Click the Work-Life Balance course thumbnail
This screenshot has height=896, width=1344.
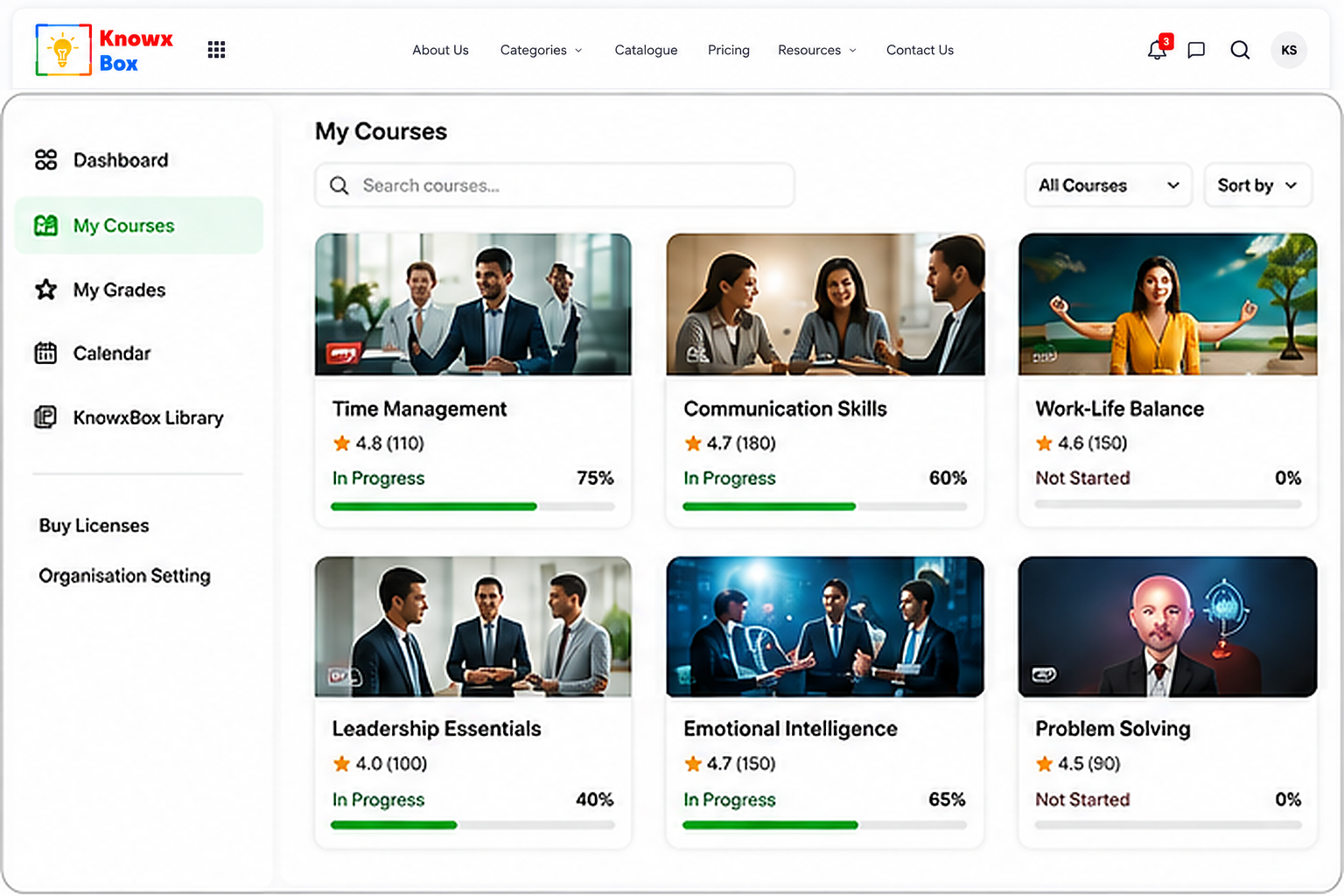(1167, 304)
